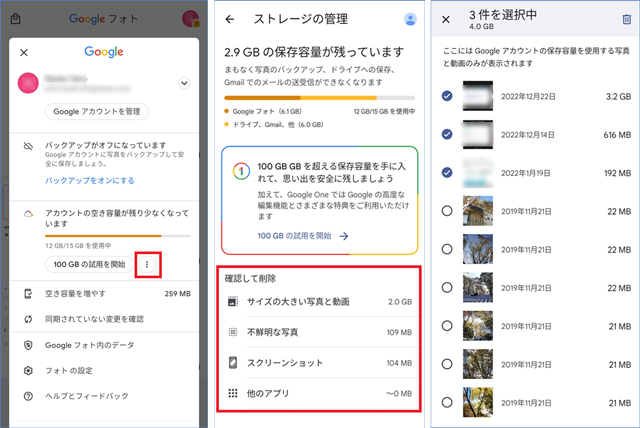
Task: Click the 4.0 GB selected size text
Action: pyautogui.click(x=482, y=27)
